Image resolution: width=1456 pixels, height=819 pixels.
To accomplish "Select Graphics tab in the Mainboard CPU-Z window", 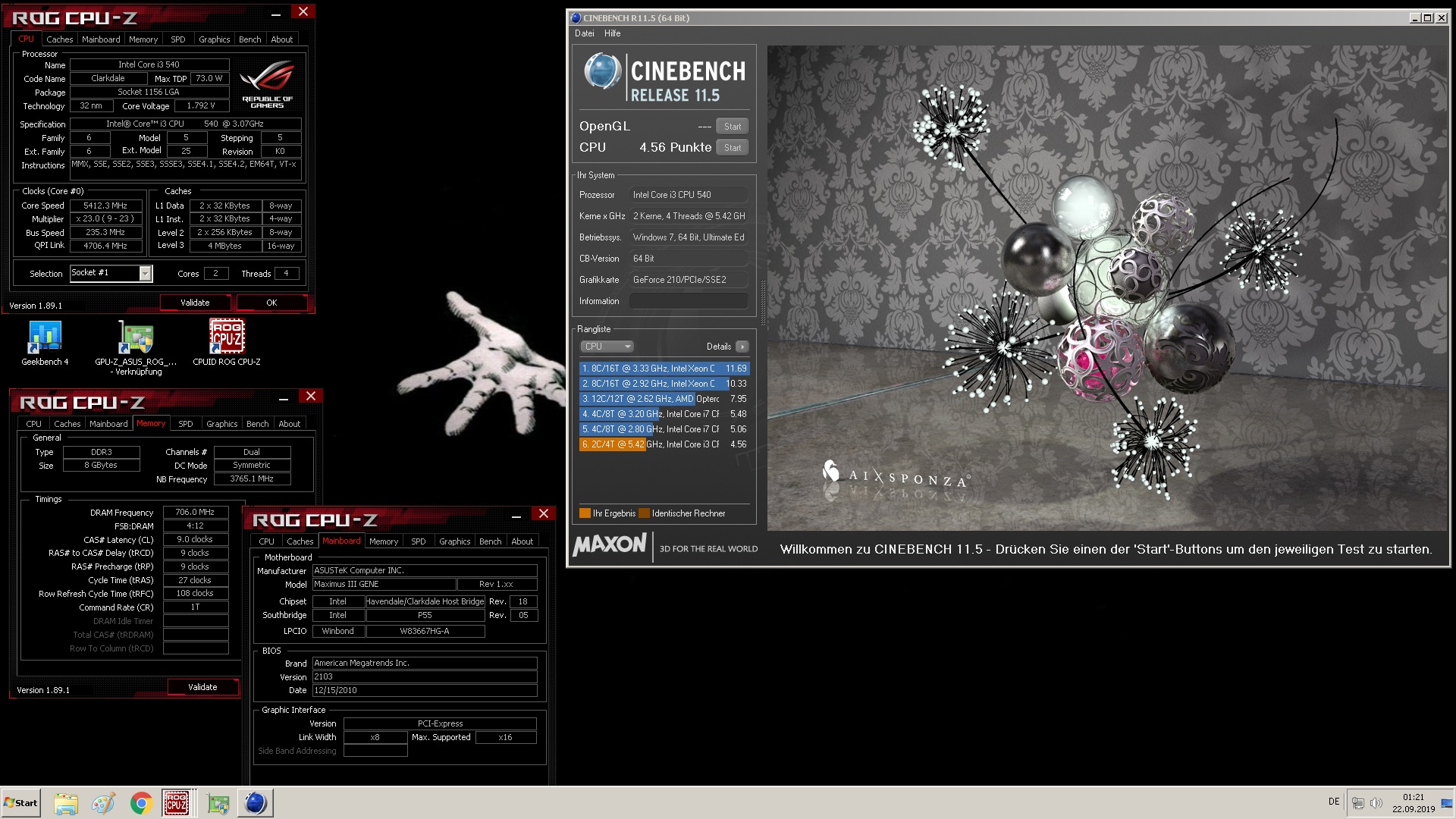I will tap(454, 541).
